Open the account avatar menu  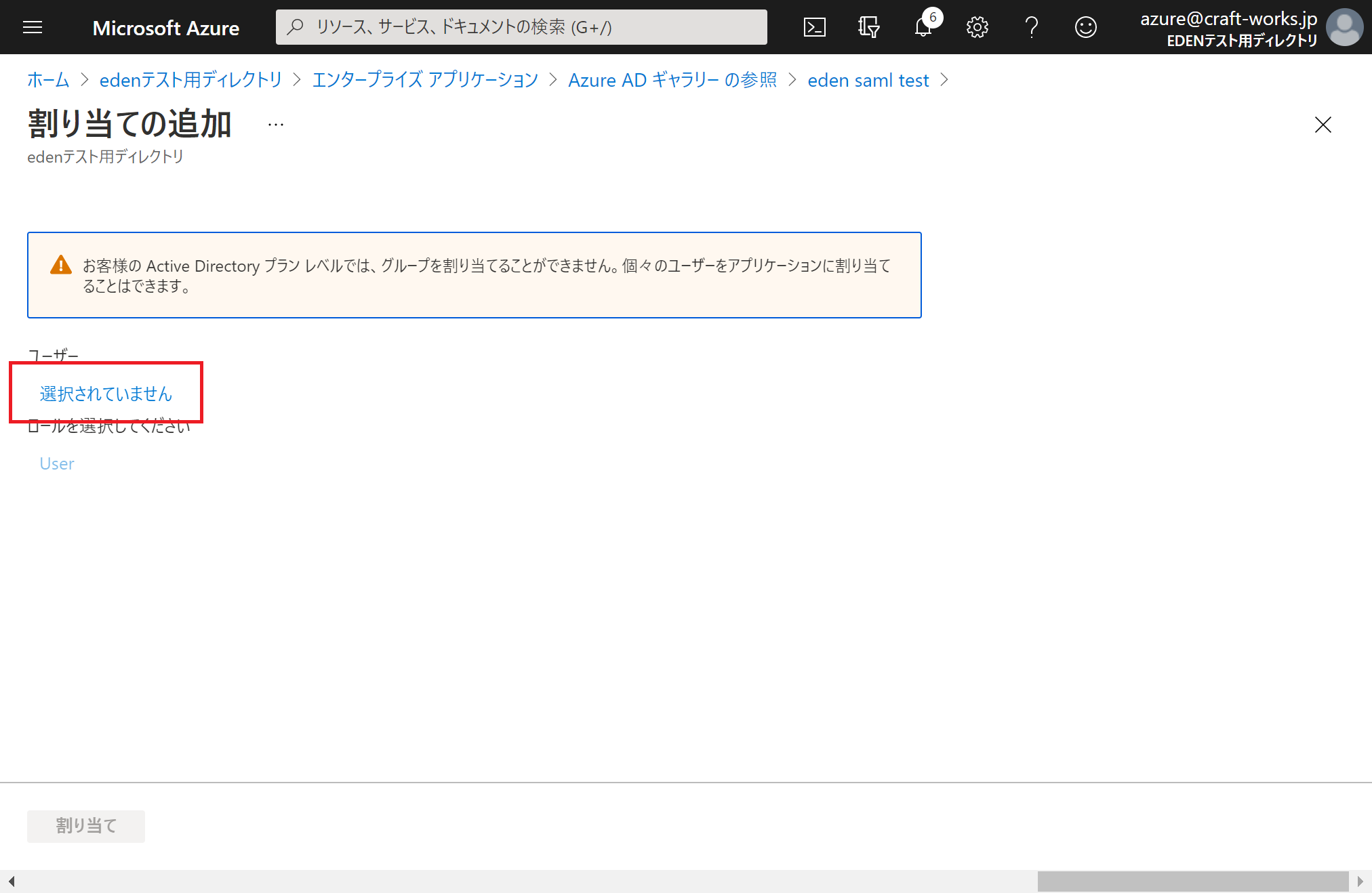pos(1344,27)
